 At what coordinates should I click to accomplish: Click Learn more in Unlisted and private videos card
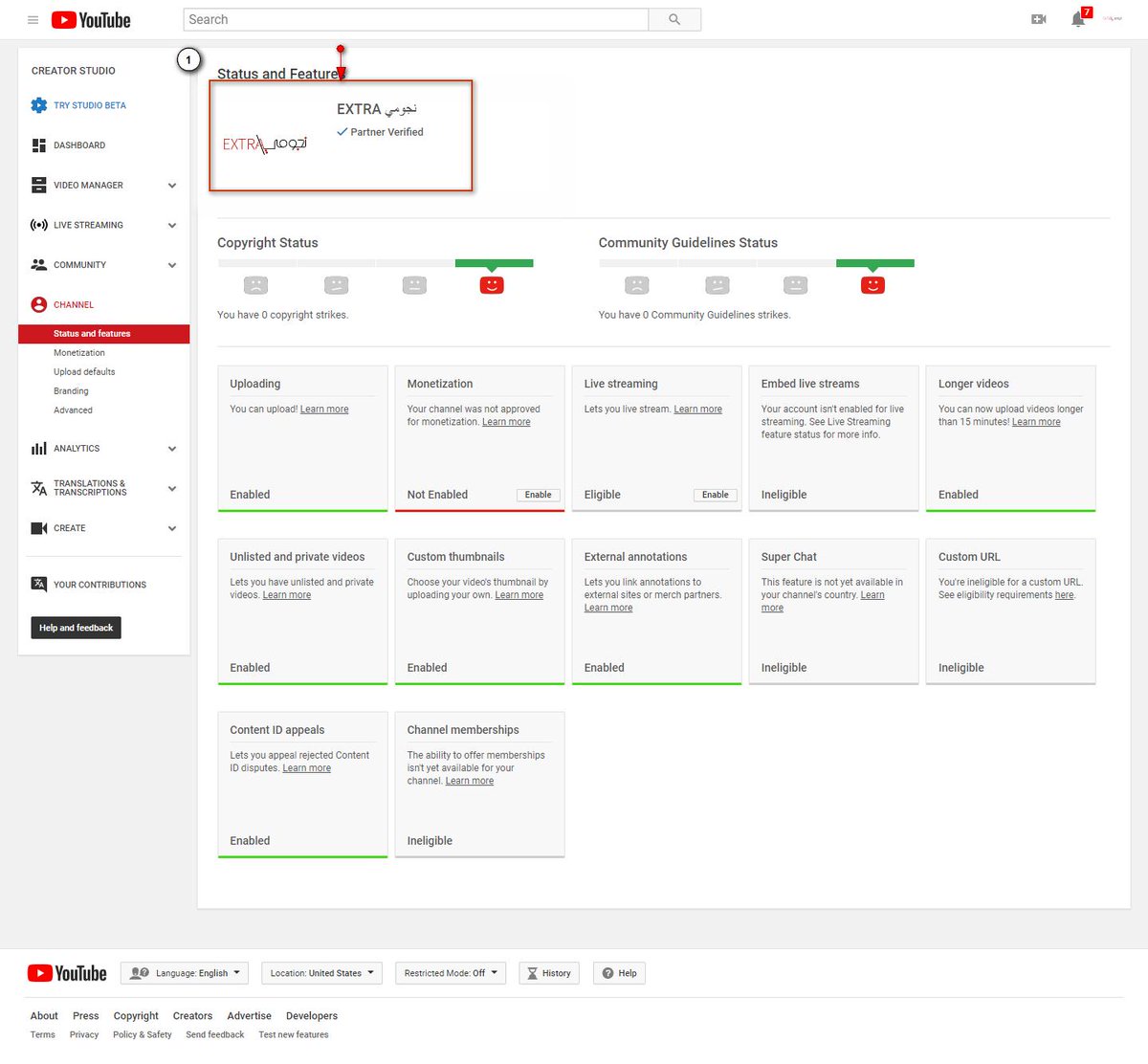coord(287,595)
